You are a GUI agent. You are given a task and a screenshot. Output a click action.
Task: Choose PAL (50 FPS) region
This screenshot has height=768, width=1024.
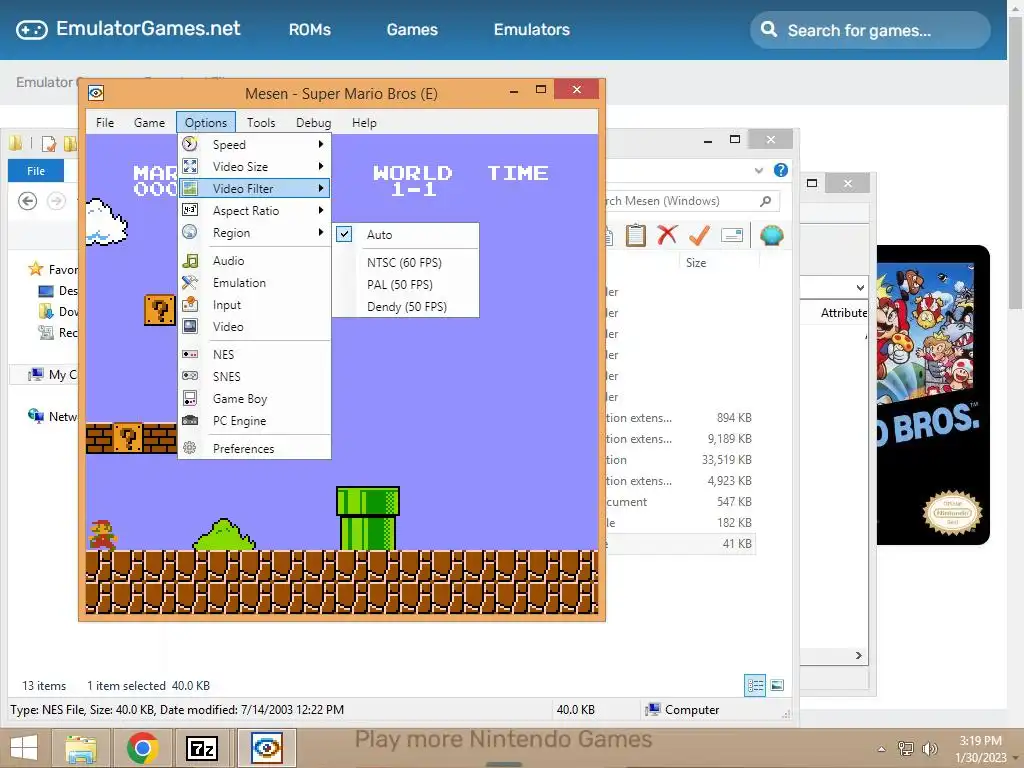point(406,285)
